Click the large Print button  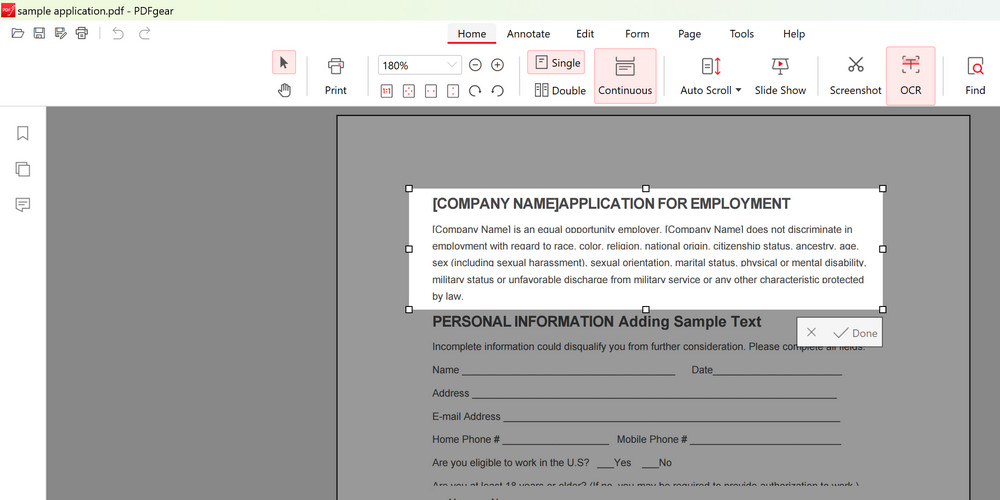[335, 76]
